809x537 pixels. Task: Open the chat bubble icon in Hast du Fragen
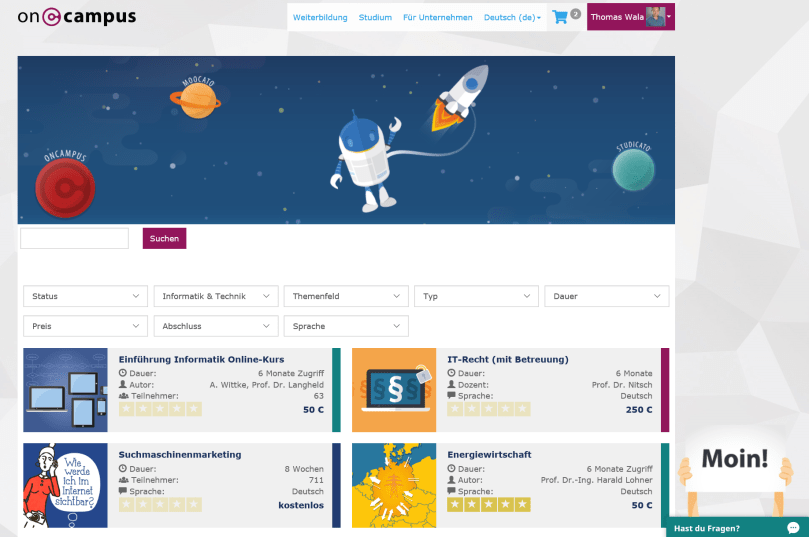point(793,528)
